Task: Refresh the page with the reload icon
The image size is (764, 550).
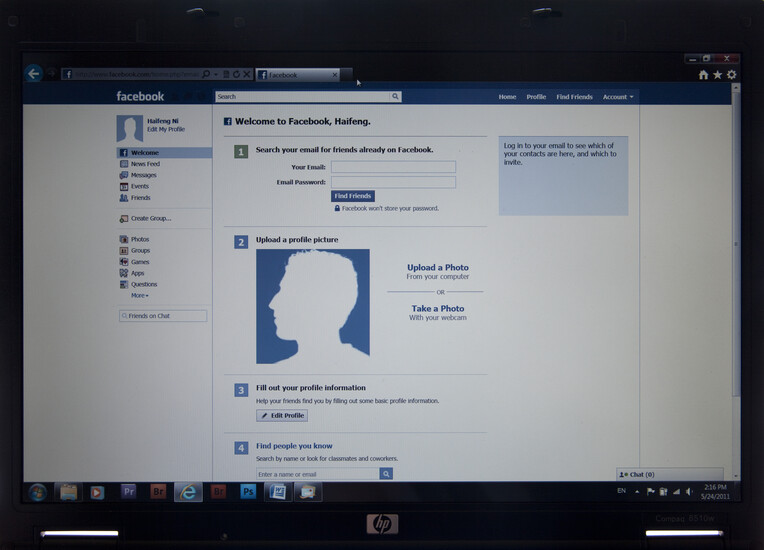Action: point(236,75)
